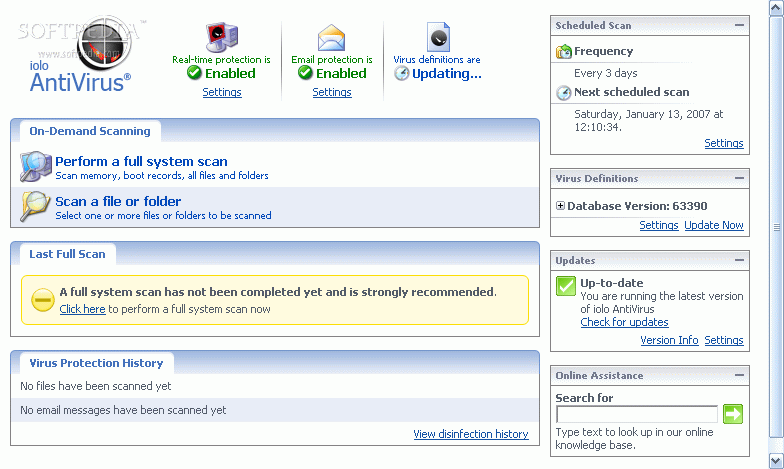
Task: Click the green check next to email Enabled
Action: click(305, 73)
